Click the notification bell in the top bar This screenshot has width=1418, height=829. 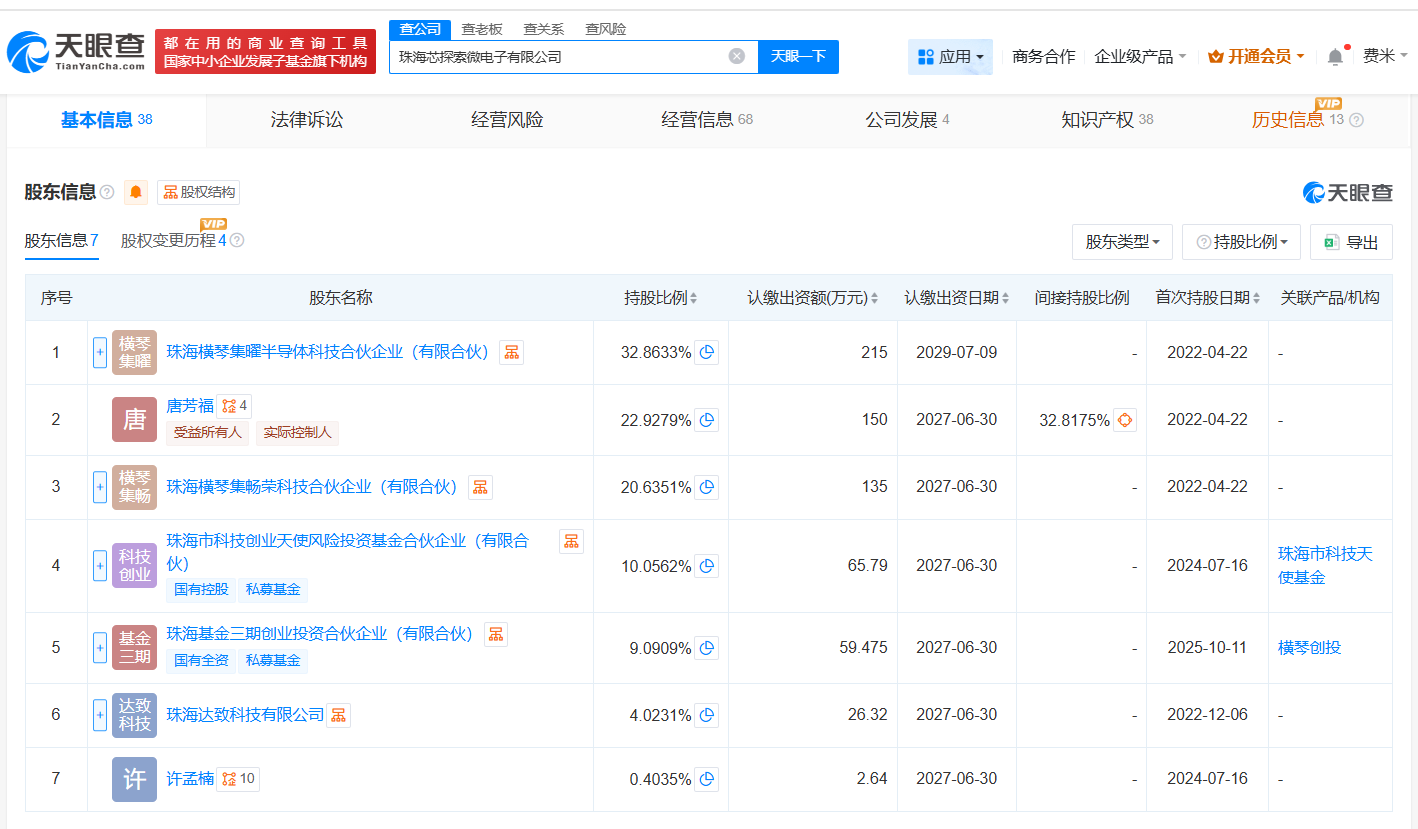(x=1334, y=57)
